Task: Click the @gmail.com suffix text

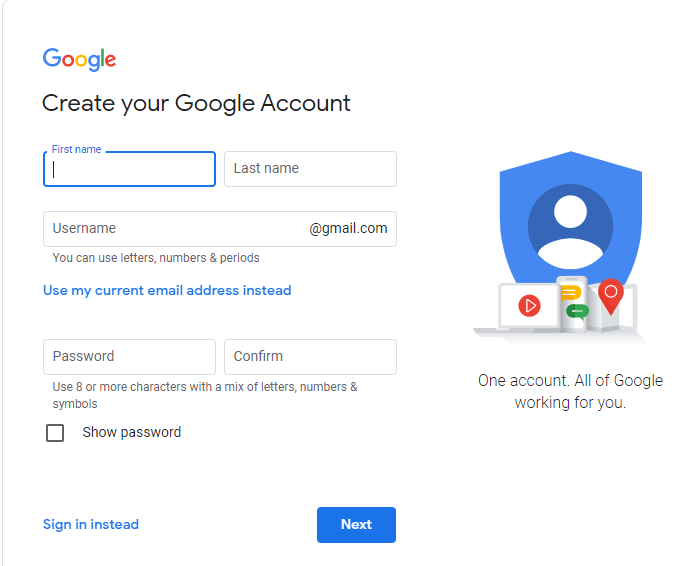Action: click(x=348, y=228)
